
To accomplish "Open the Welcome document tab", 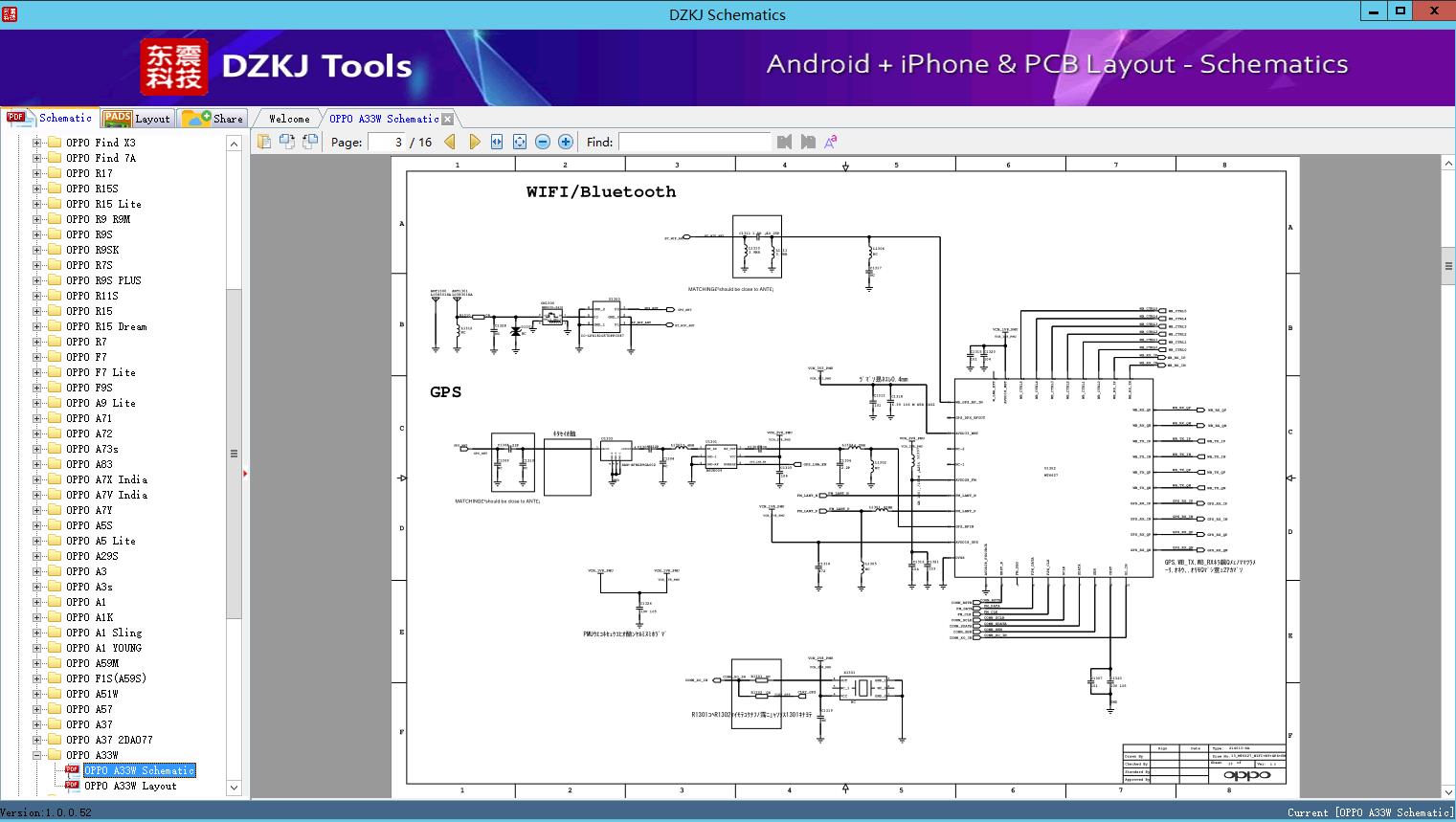I will click(x=289, y=119).
